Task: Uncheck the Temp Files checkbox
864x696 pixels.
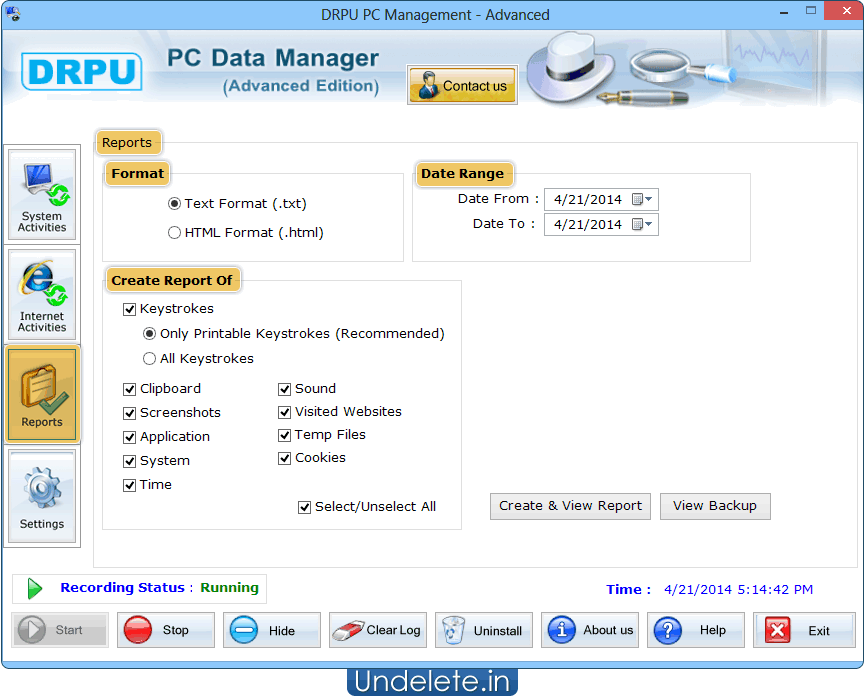Action: click(284, 435)
